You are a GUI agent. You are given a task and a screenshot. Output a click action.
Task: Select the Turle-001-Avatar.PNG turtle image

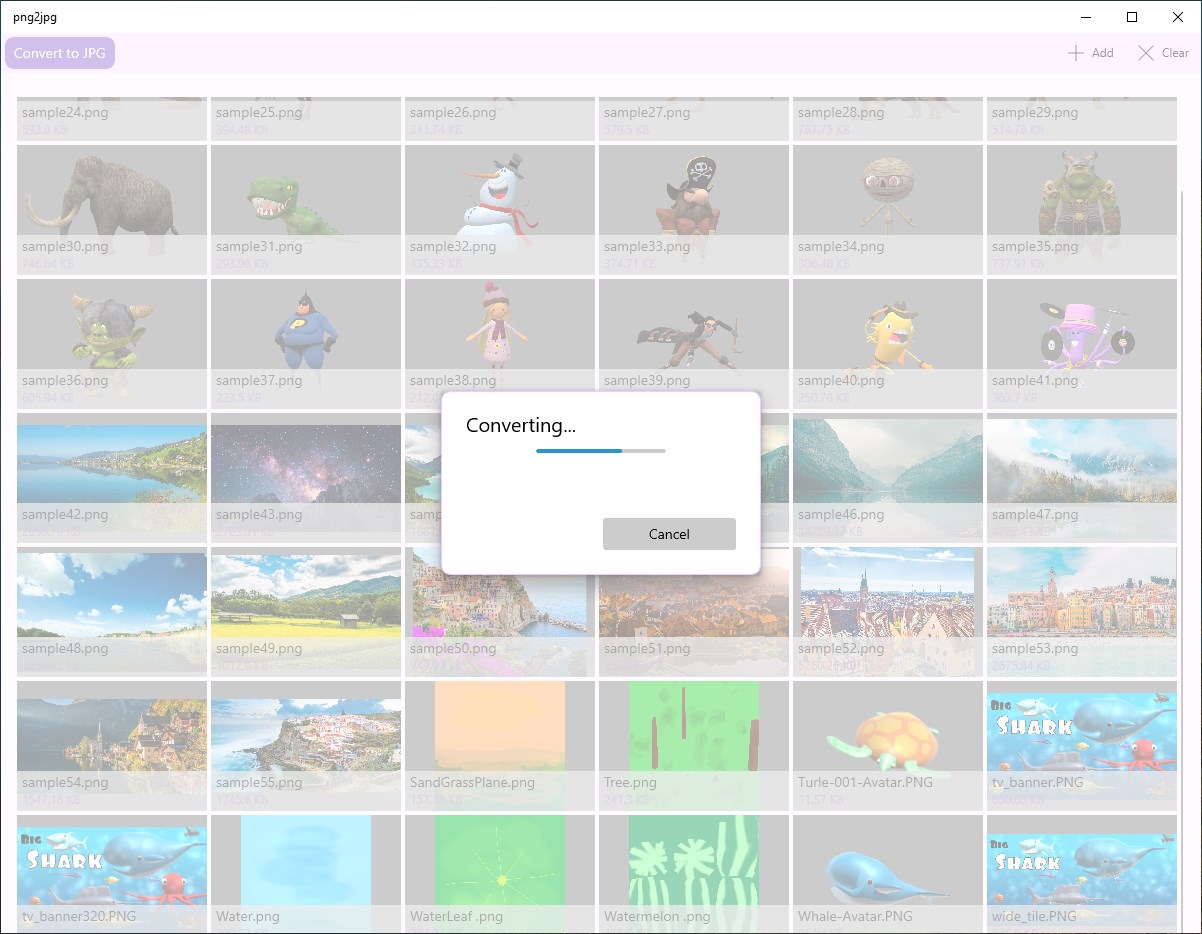coord(888,745)
